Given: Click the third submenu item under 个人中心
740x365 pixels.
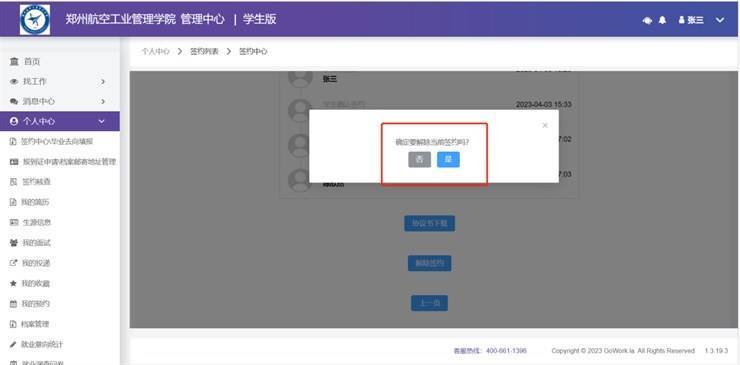Looking at the screenshot, I should (x=36, y=182).
